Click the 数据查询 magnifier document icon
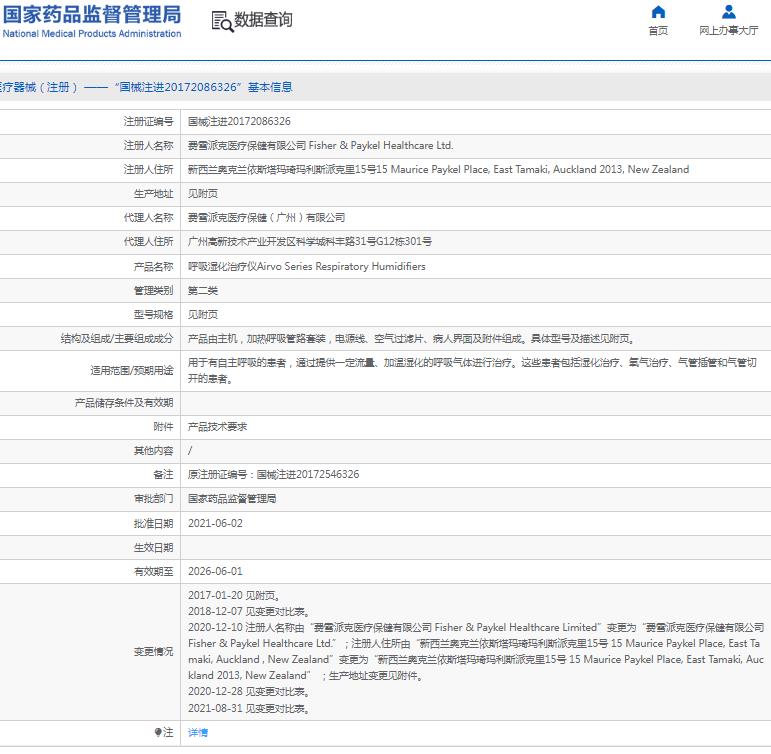Image resolution: width=771 pixels, height=754 pixels. [222, 22]
